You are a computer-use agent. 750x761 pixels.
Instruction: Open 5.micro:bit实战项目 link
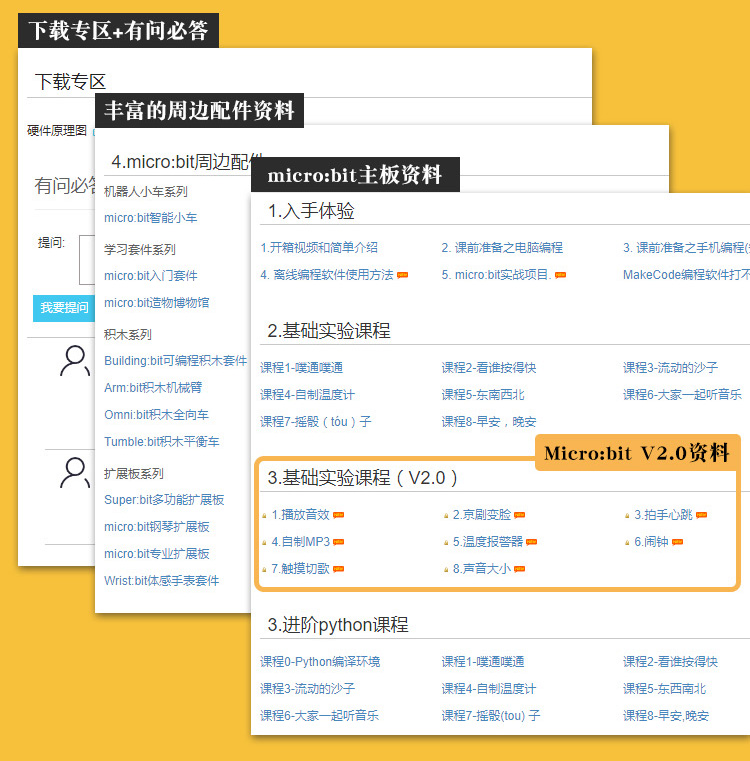(496, 275)
